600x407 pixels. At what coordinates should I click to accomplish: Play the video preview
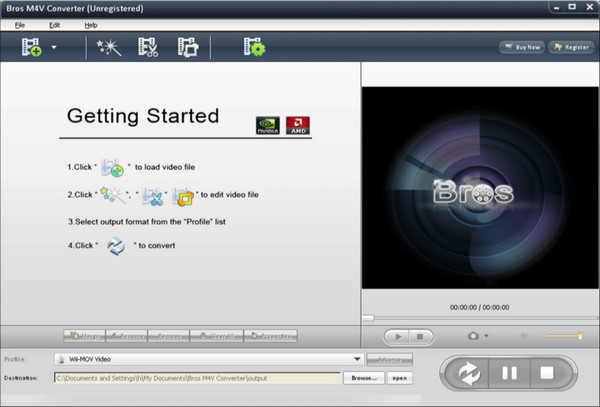(x=397, y=337)
